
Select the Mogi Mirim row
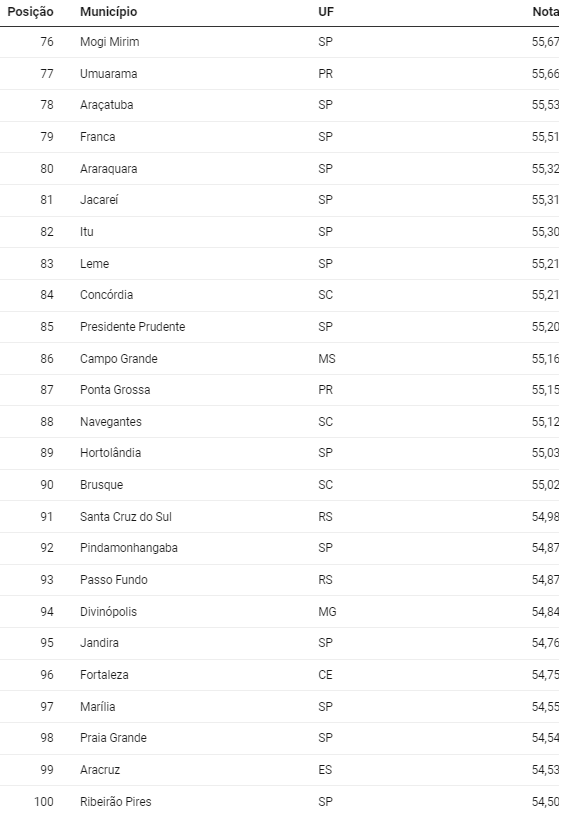279,42
